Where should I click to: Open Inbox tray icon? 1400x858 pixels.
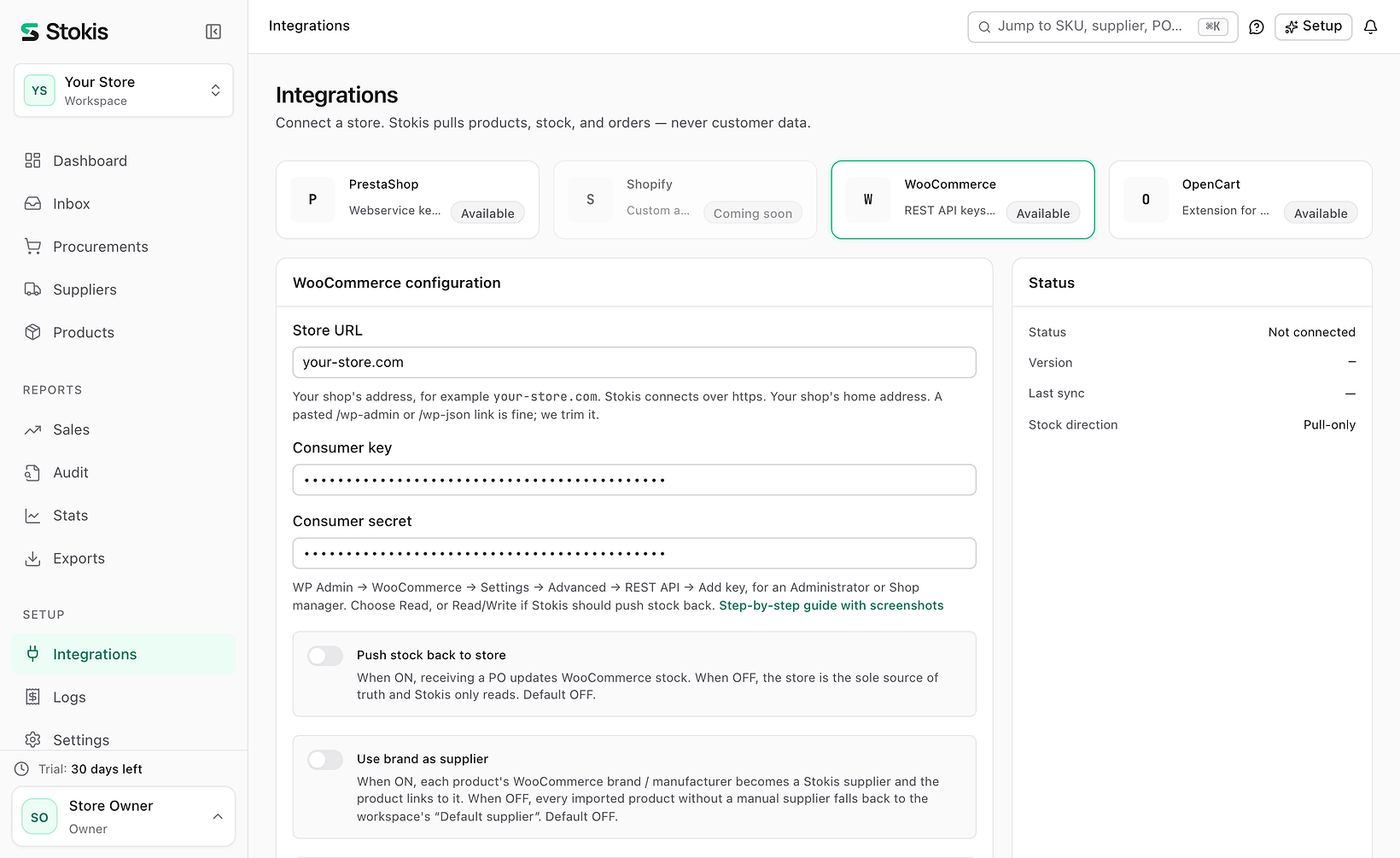click(x=32, y=203)
